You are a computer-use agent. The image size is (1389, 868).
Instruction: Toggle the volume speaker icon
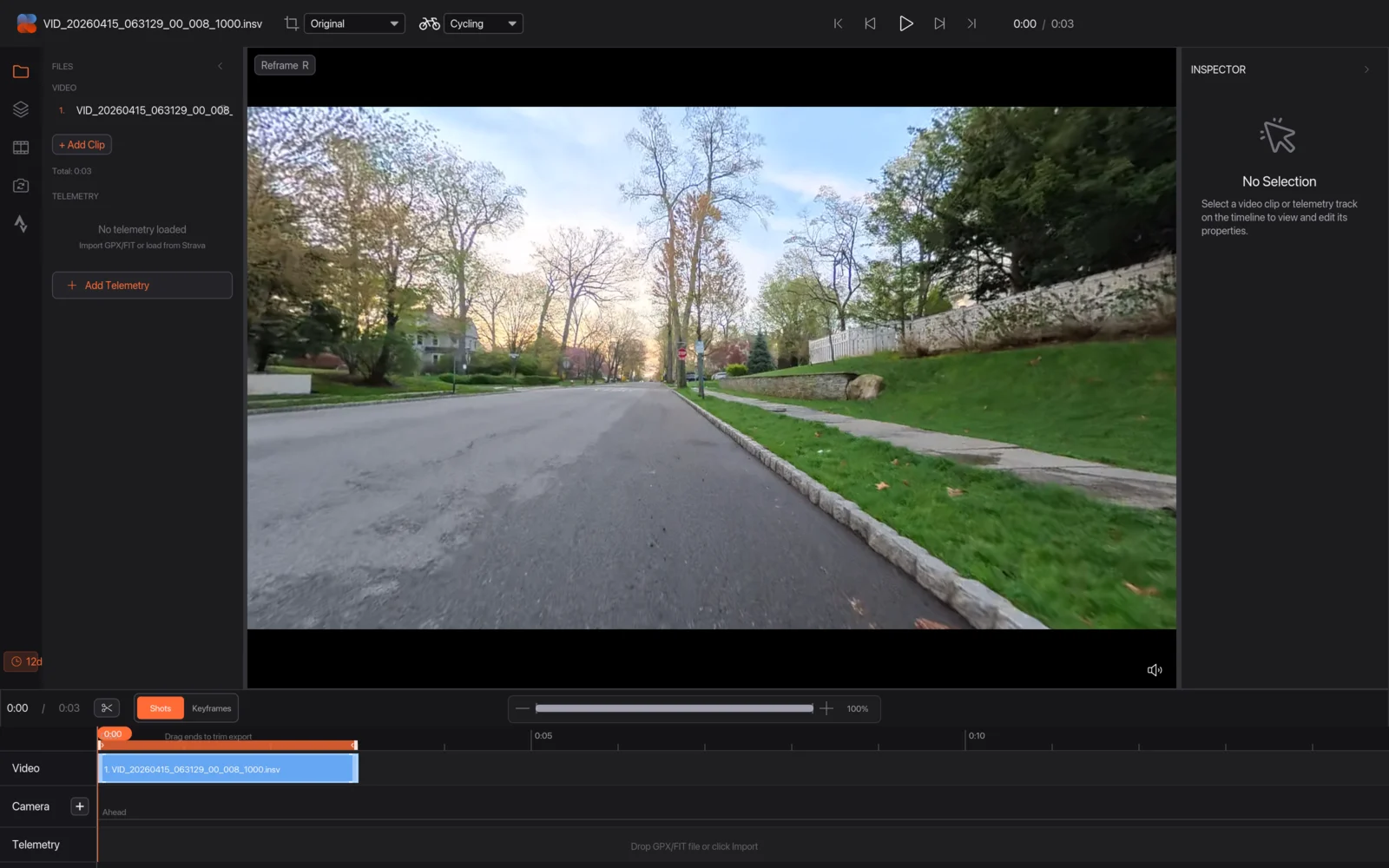coord(1155,670)
